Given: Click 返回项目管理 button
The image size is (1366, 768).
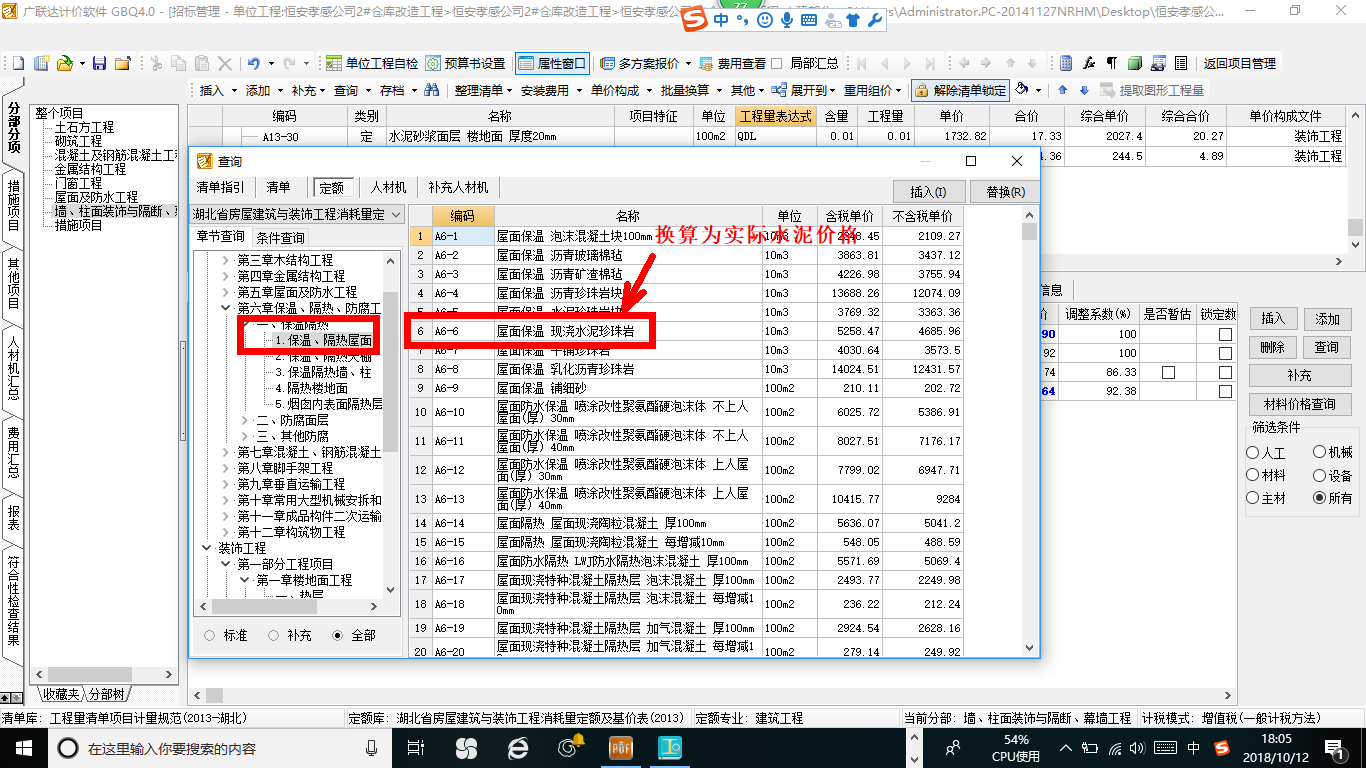Looking at the screenshot, I should pos(1239,63).
